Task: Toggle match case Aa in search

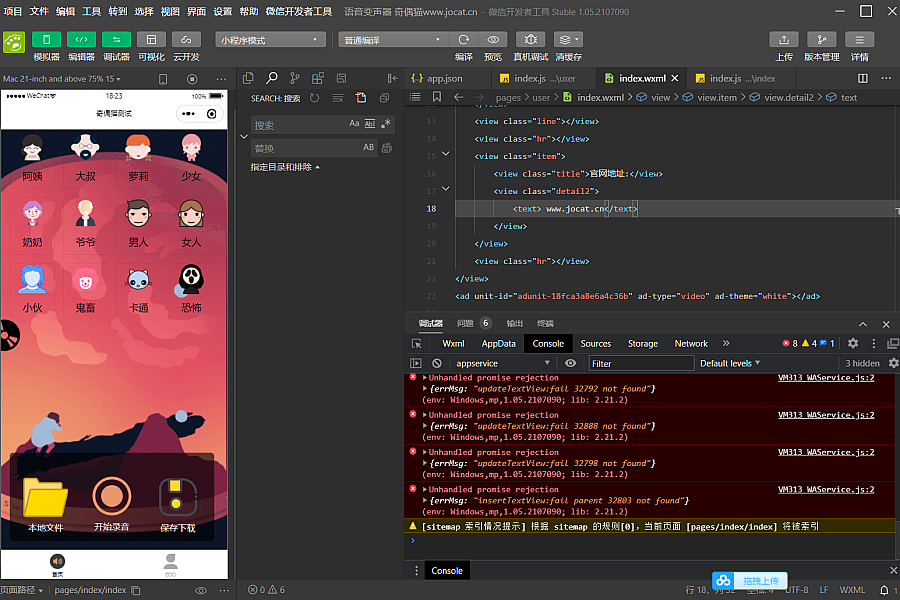Action: (354, 123)
